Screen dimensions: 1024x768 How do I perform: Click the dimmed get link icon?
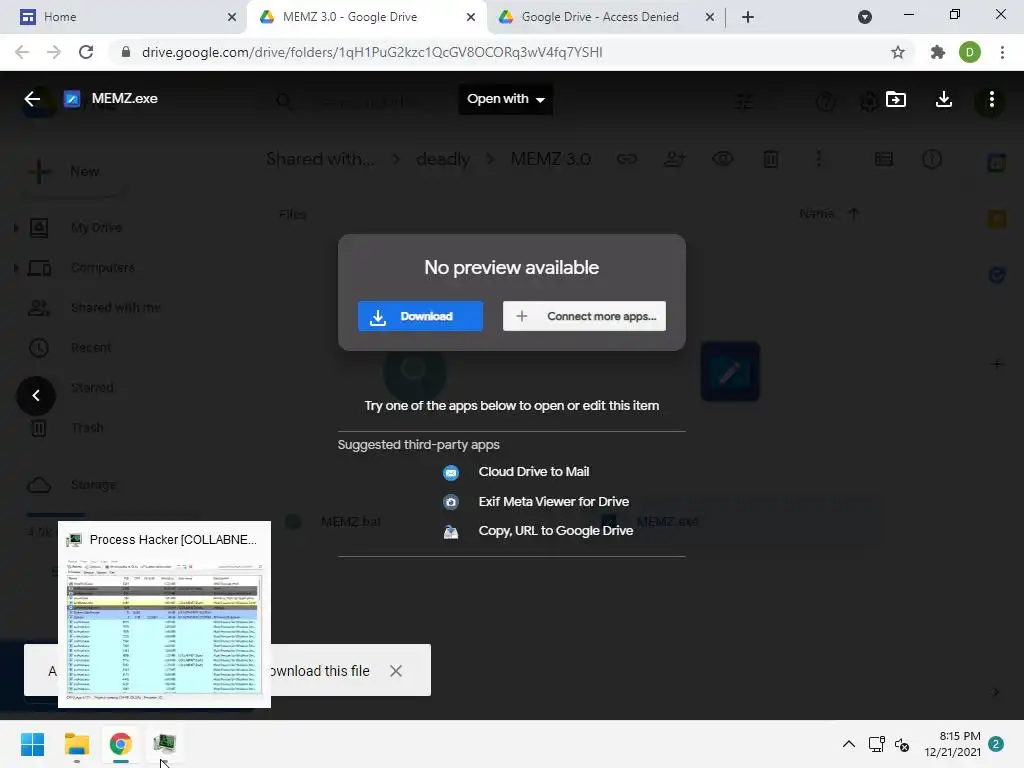(x=626, y=159)
